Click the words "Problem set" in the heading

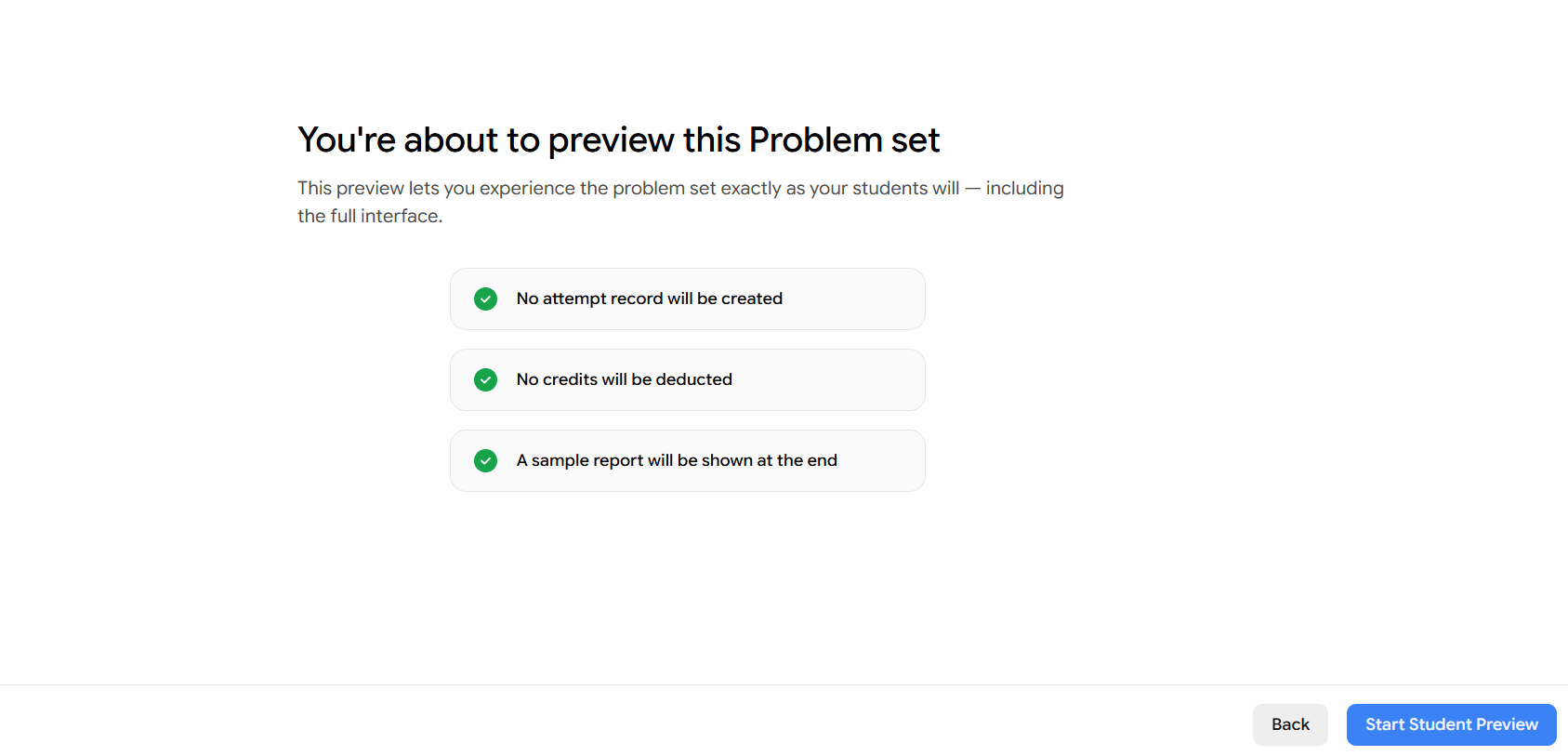point(844,140)
